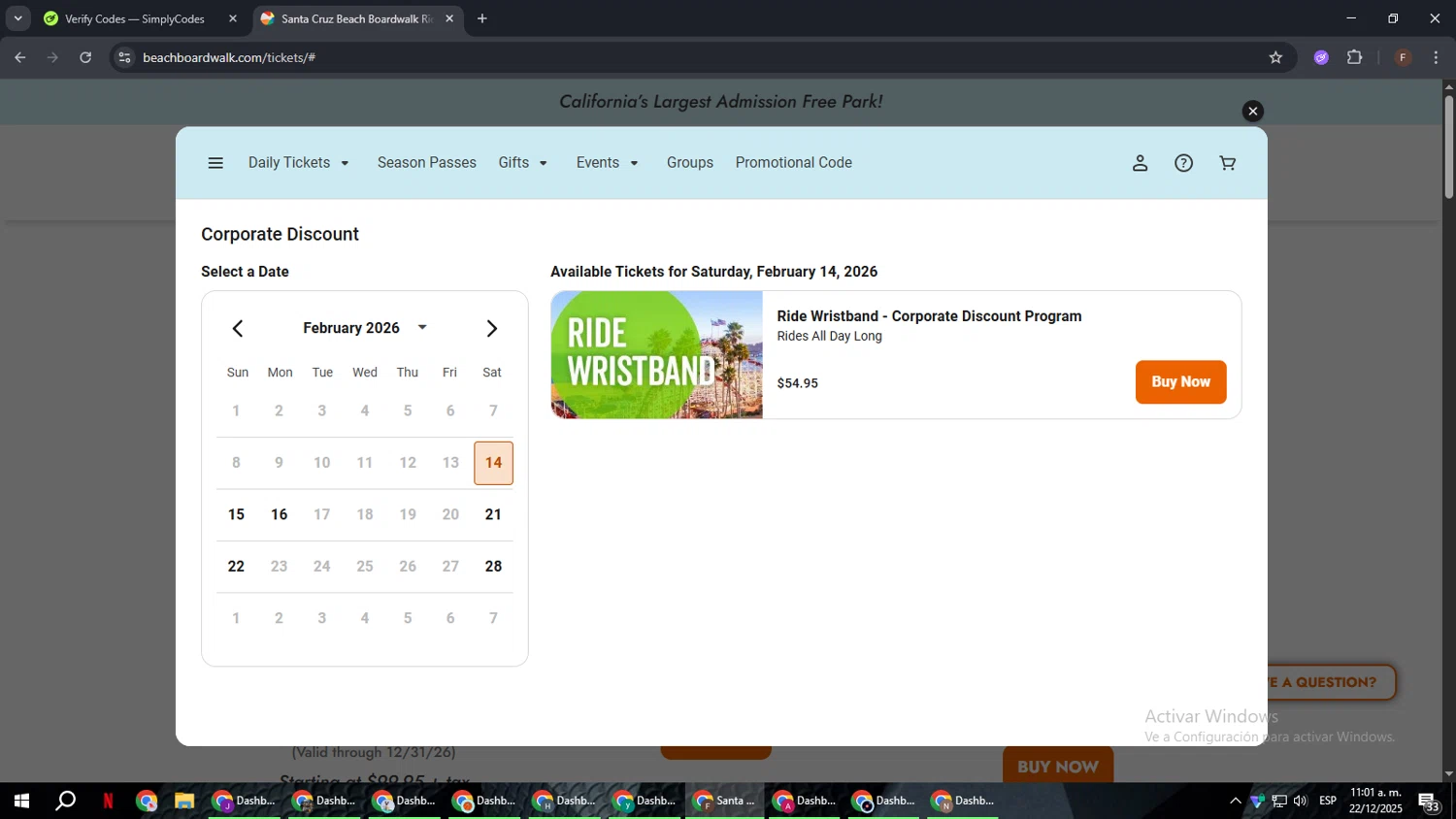Close the Verify Codes tab
1456x819 pixels.
233,18
